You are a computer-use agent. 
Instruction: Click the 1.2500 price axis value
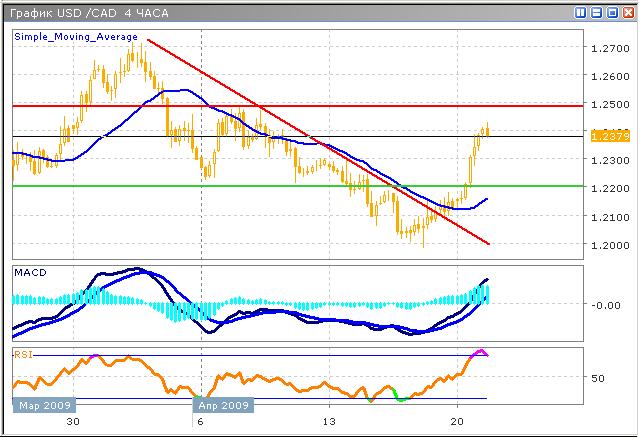[x=610, y=104]
